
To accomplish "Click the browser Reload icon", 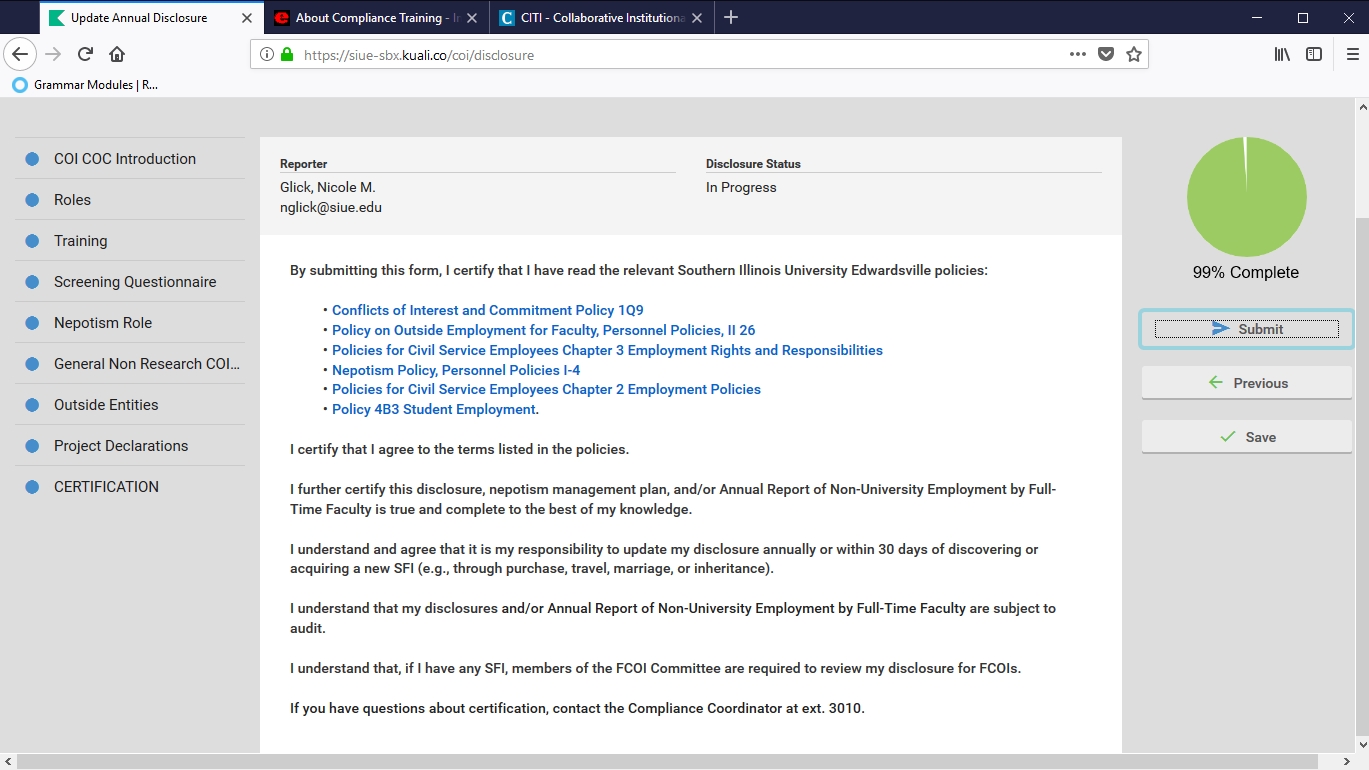I will pos(85,54).
